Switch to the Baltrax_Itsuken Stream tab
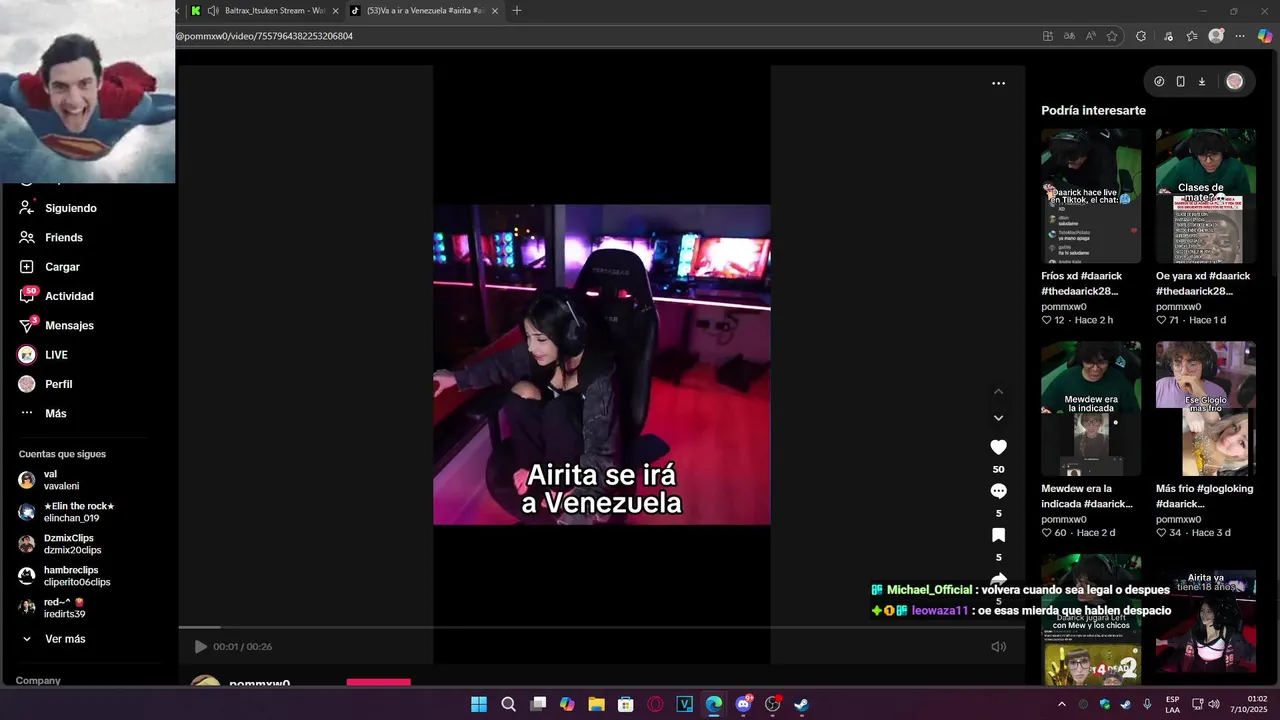 [x=265, y=11]
